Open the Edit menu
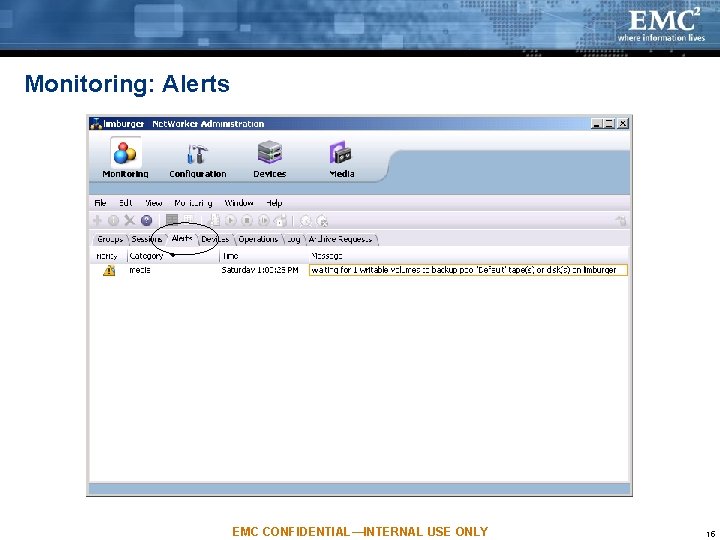Viewport: 720px width, 540px height. (126, 203)
